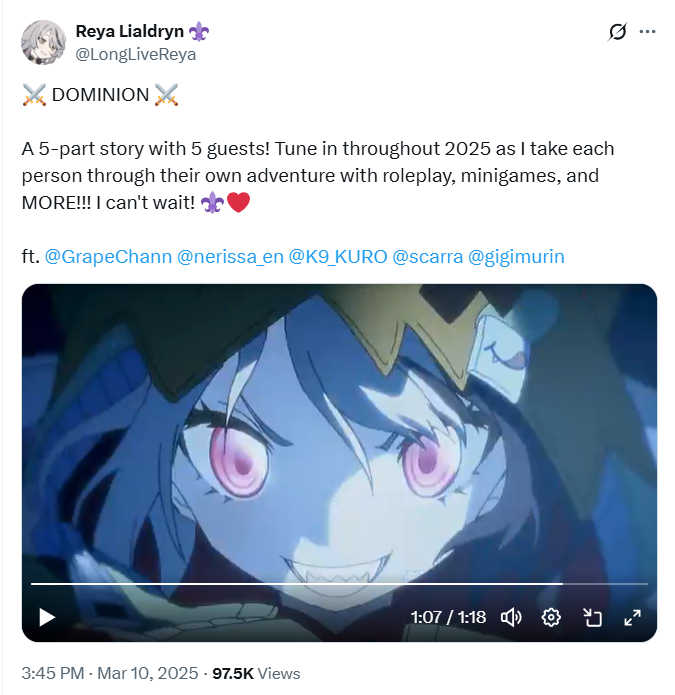Viewport: 675px width, 695px height.
Task: Open the @LongLiveReya handle
Action: (x=136, y=55)
